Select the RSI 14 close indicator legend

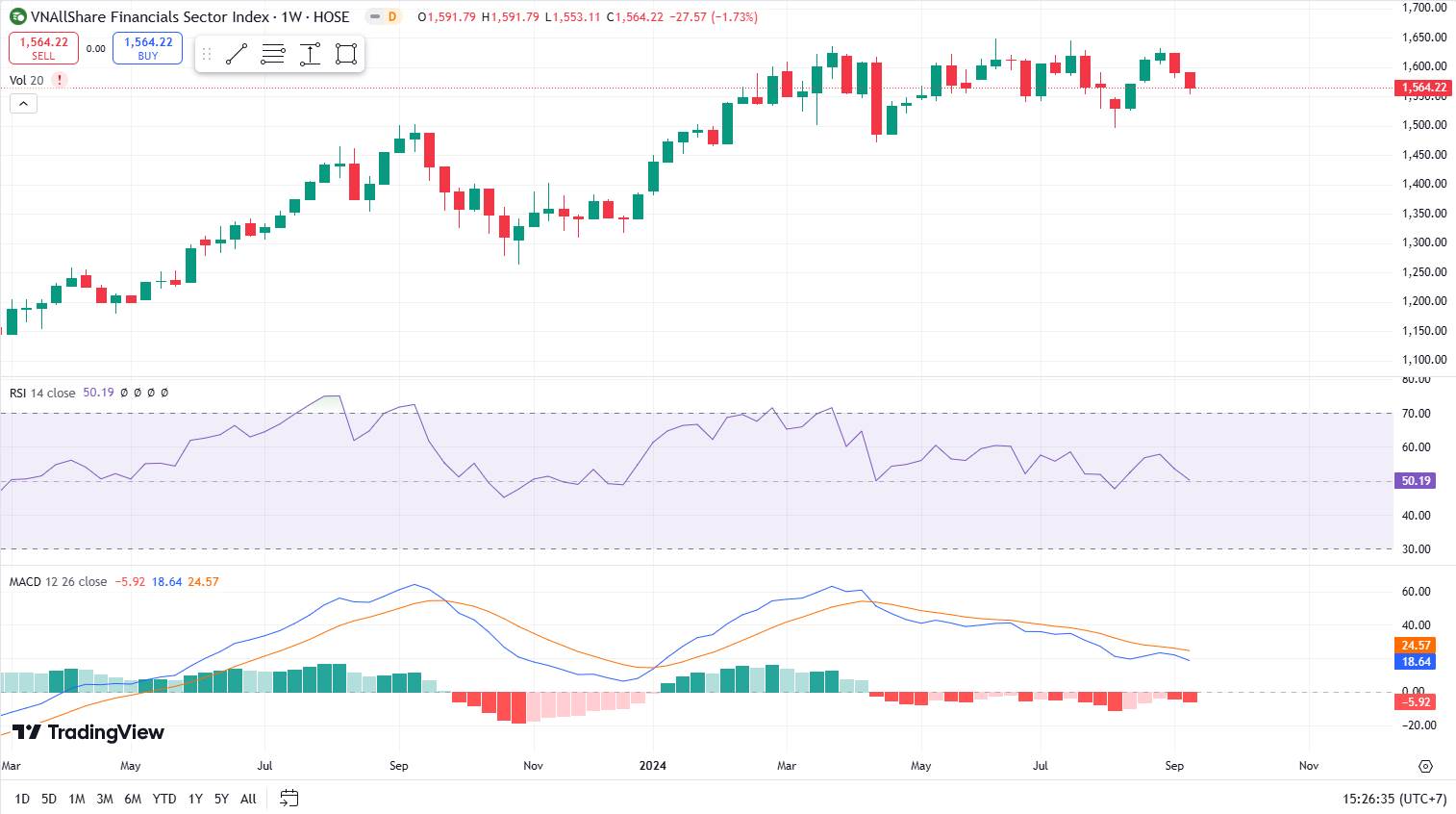(x=42, y=393)
